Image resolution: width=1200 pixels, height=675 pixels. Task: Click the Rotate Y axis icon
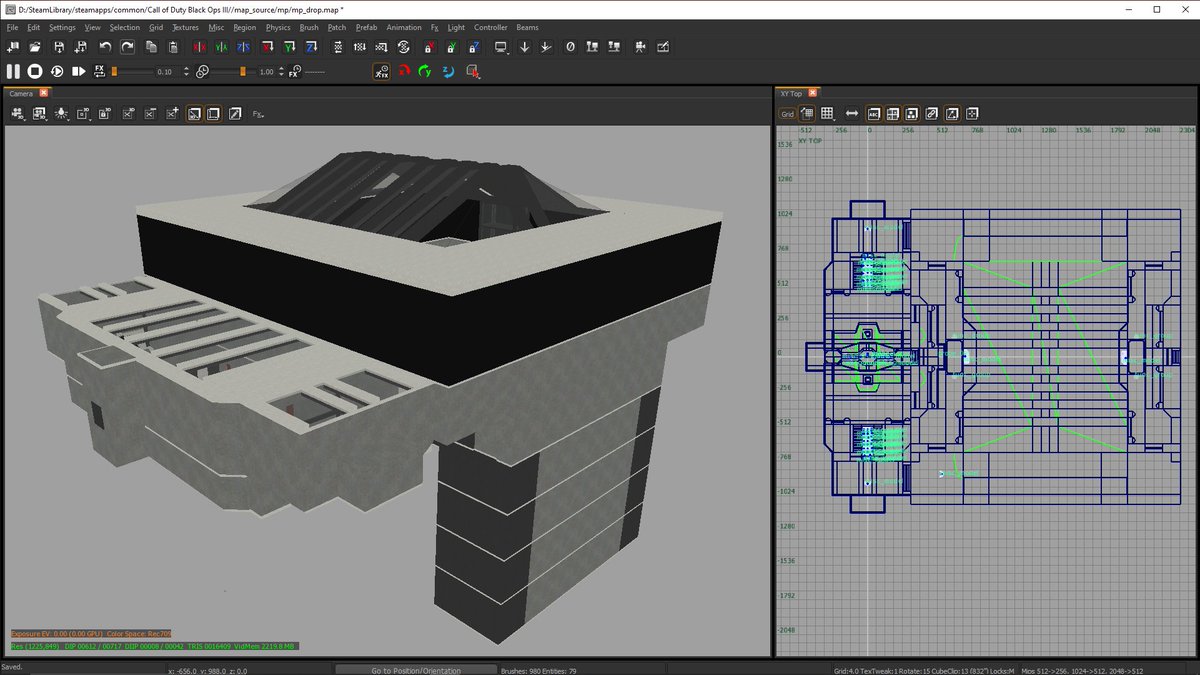coord(290,47)
